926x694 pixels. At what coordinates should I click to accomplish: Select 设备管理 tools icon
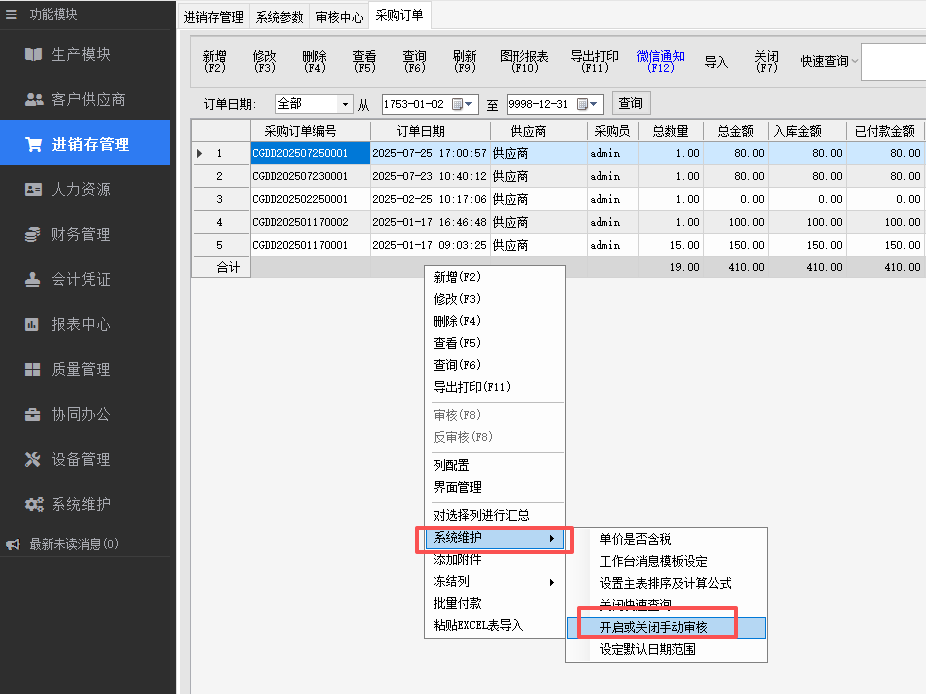tap(33, 459)
